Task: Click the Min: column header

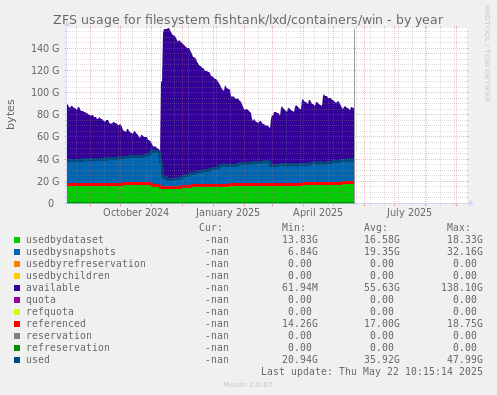Action: click(x=293, y=228)
